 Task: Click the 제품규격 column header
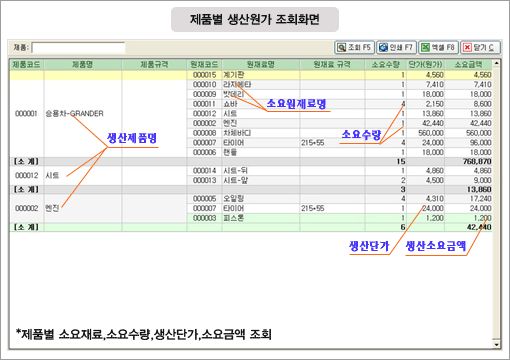coord(154,64)
